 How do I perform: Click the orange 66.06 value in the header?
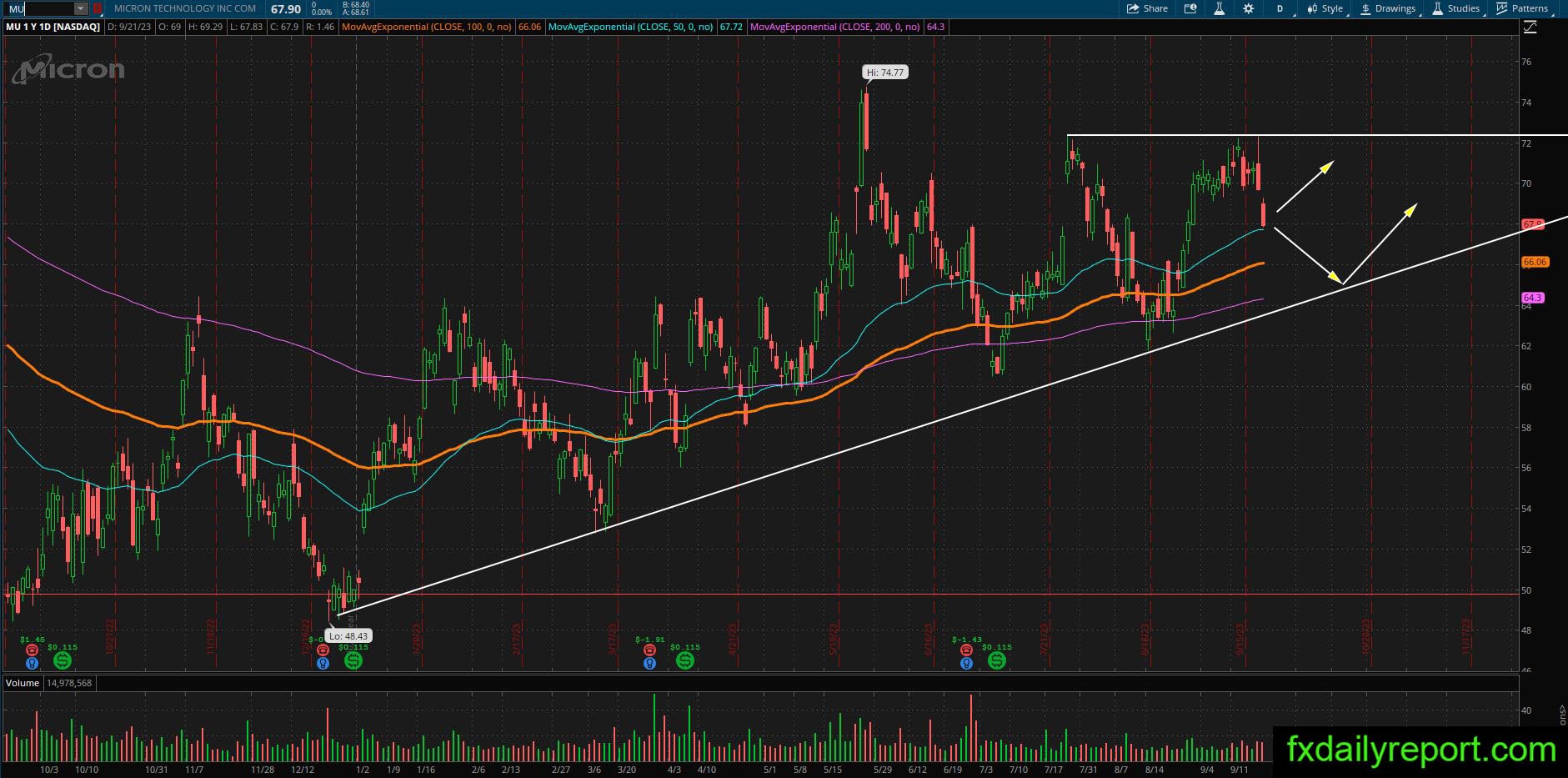(529, 27)
